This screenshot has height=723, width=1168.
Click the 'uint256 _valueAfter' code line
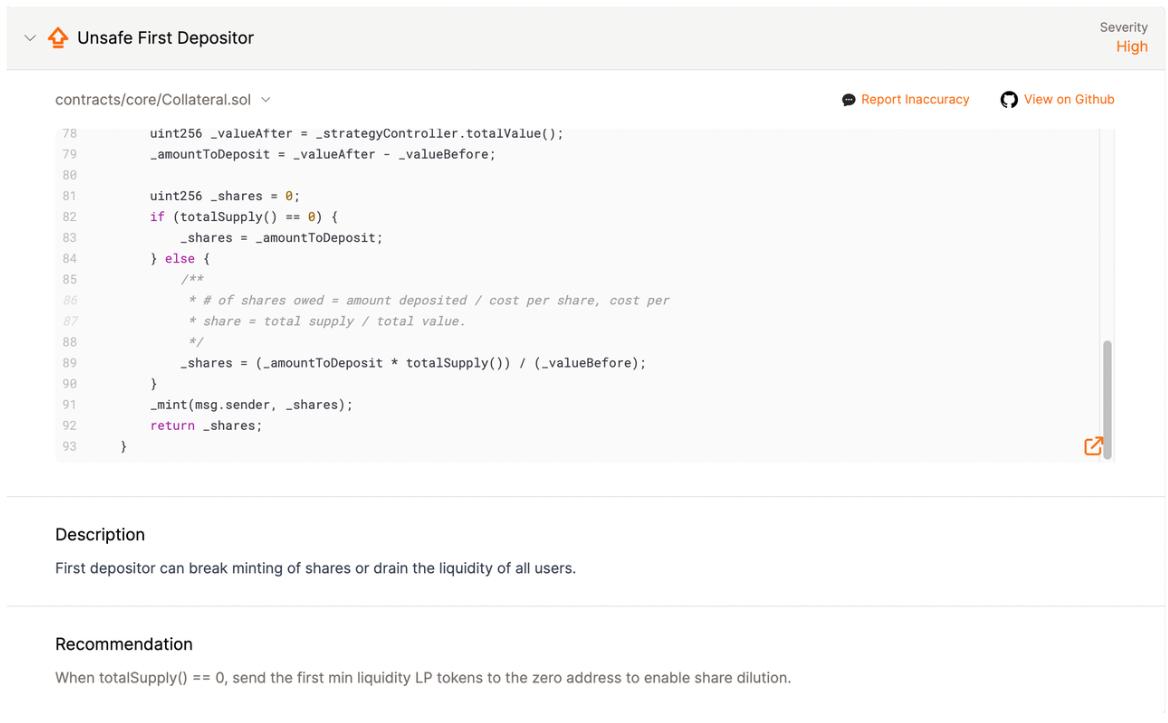[356, 134]
